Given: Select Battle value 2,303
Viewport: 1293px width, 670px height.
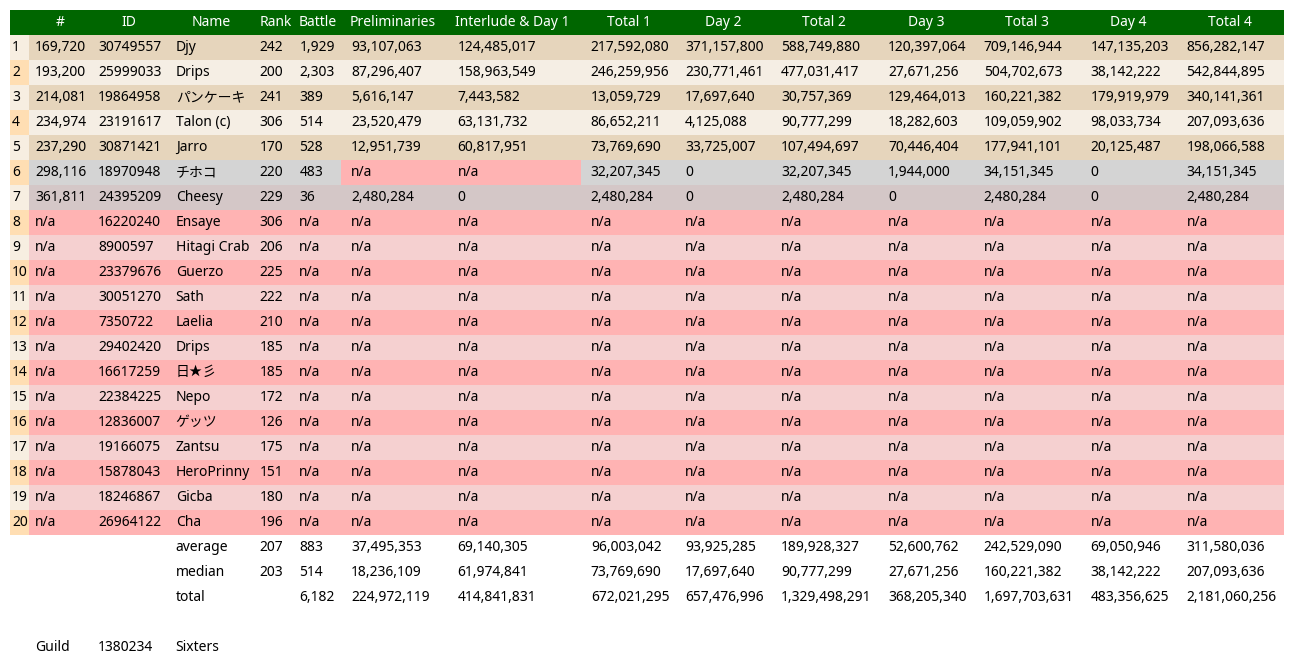Looking at the screenshot, I should click(317, 71).
